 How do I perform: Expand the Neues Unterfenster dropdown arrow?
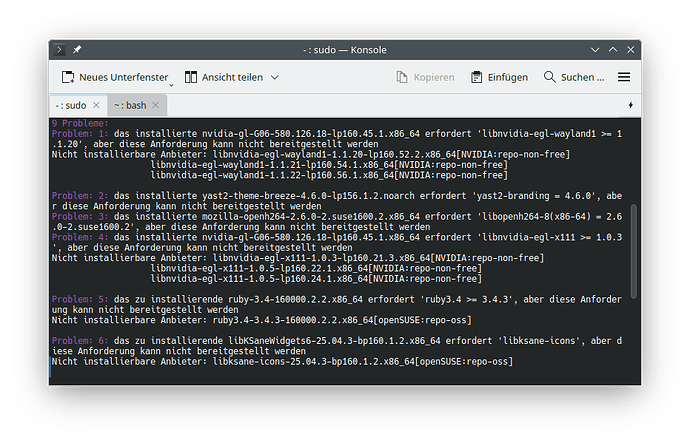[x=171, y=81]
